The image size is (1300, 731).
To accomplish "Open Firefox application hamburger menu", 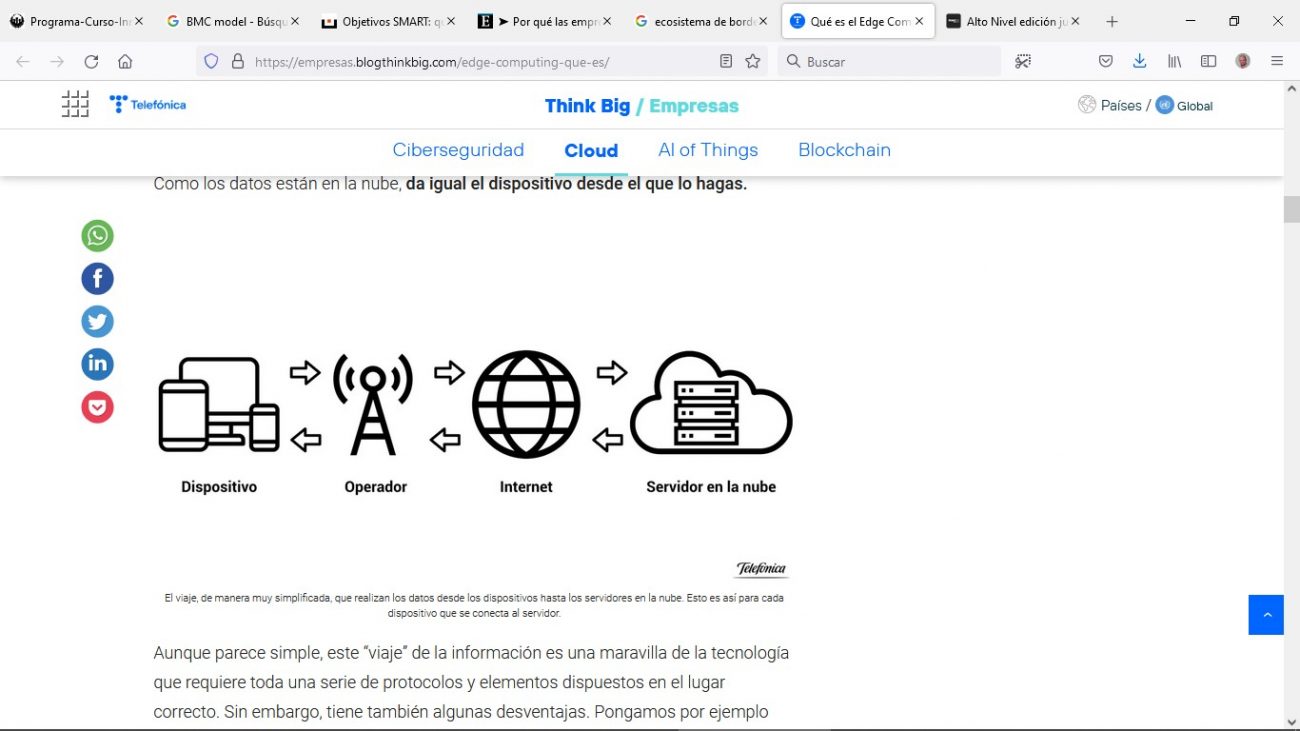I will pos(1277,61).
